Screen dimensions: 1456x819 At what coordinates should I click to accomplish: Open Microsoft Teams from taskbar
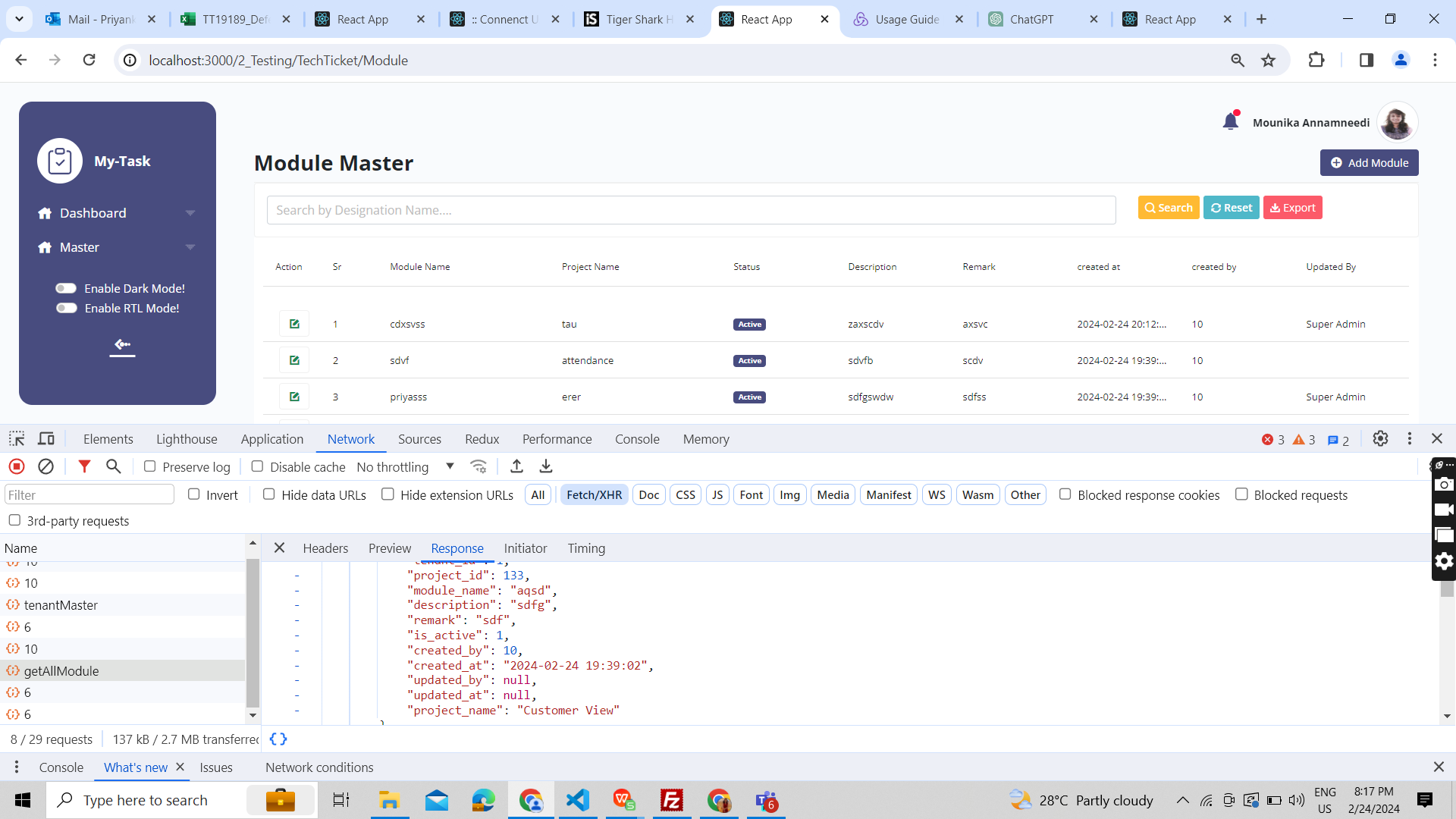point(766,800)
